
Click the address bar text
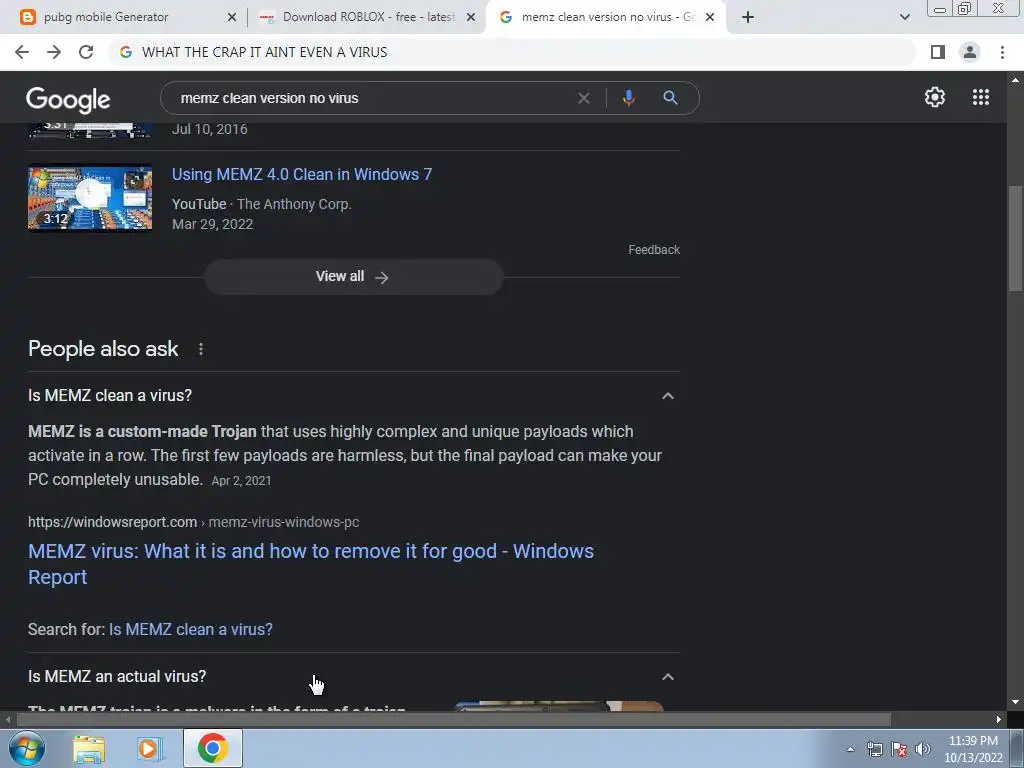pyautogui.click(x=264, y=52)
